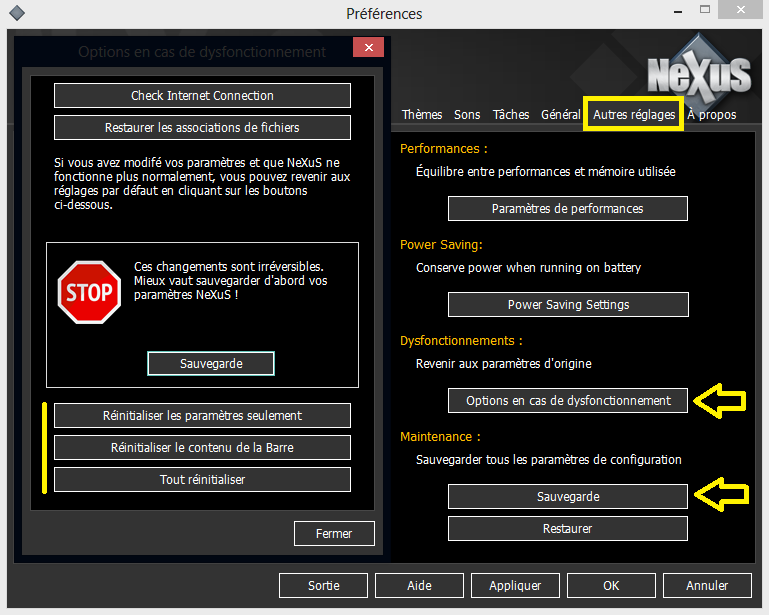769x615 pixels.
Task: Click the 'Maintenance :' heading
Action: point(440,436)
